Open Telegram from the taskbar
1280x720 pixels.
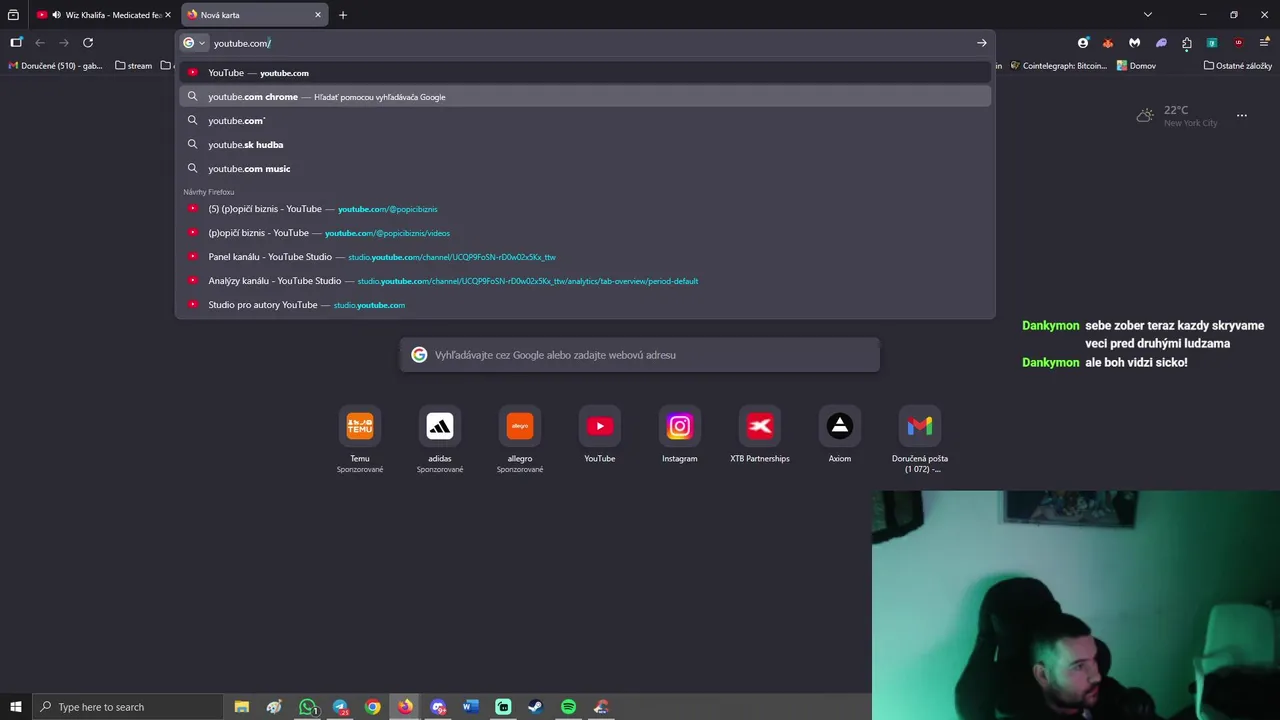click(x=340, y=707)
